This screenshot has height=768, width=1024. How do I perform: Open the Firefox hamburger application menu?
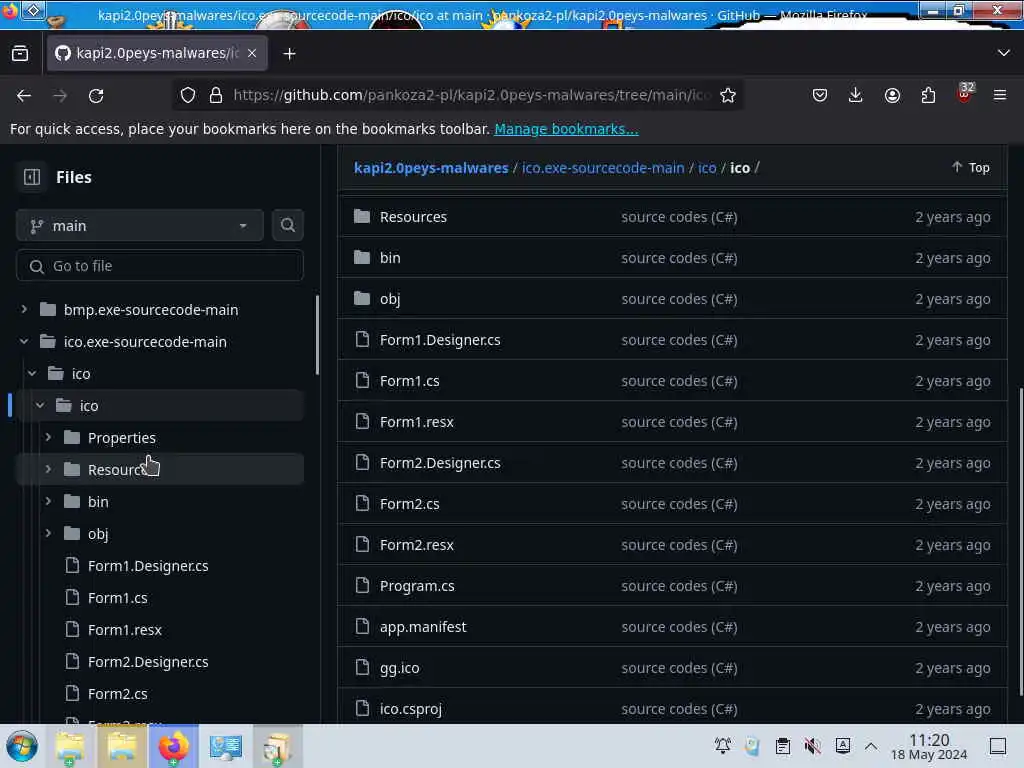[x=1000, y=95]
